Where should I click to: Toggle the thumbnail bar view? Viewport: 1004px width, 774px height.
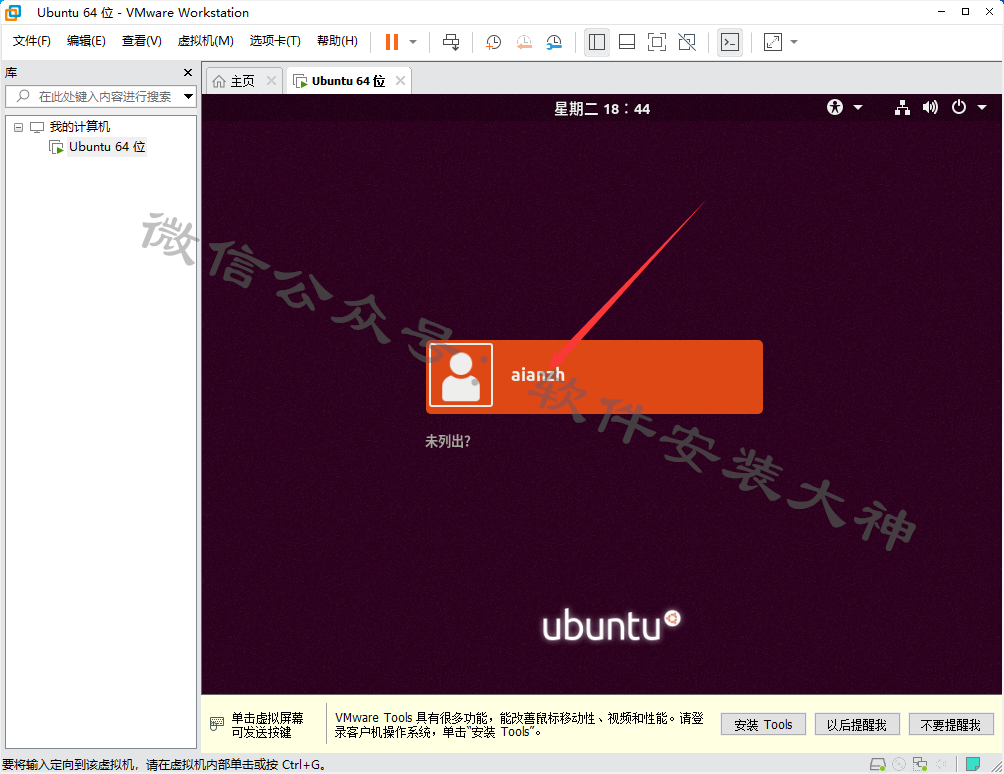627,42
